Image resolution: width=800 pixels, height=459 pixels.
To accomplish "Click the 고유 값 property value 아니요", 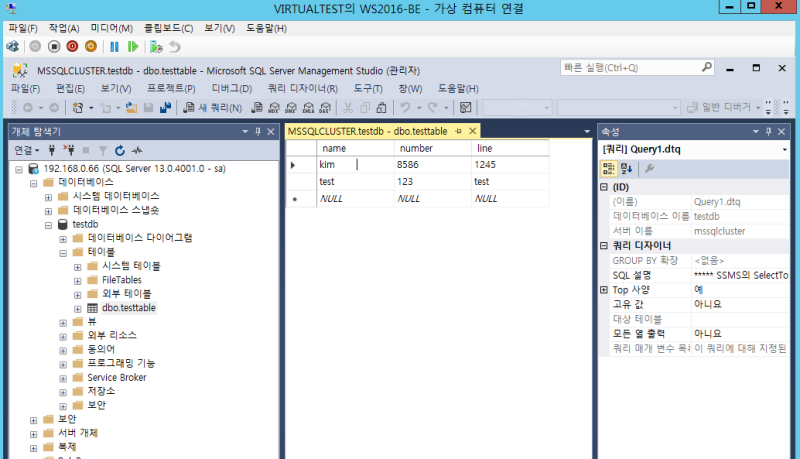I will (x=740, y=304).
